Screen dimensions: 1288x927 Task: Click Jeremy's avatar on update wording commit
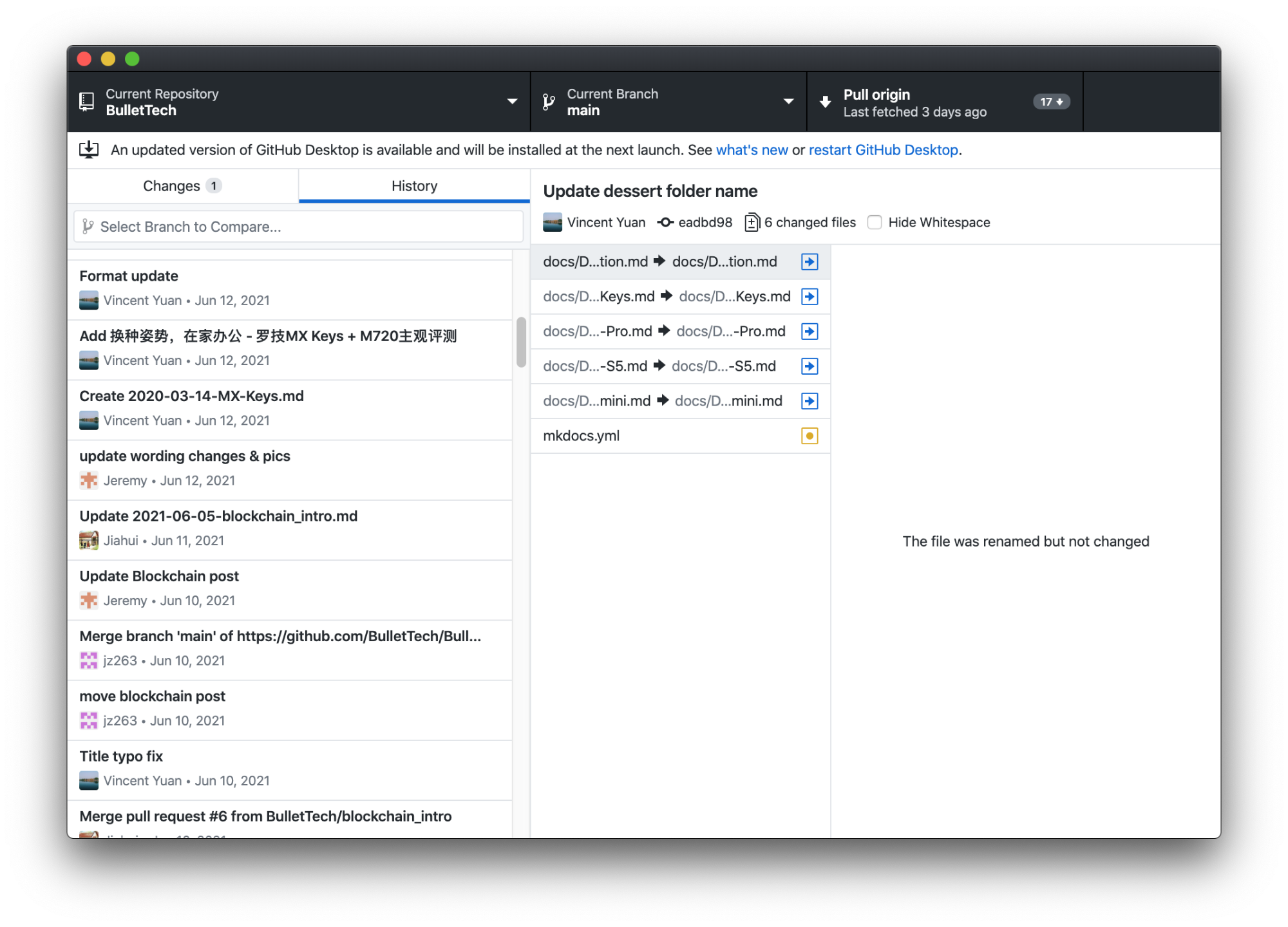click(89, 480)
